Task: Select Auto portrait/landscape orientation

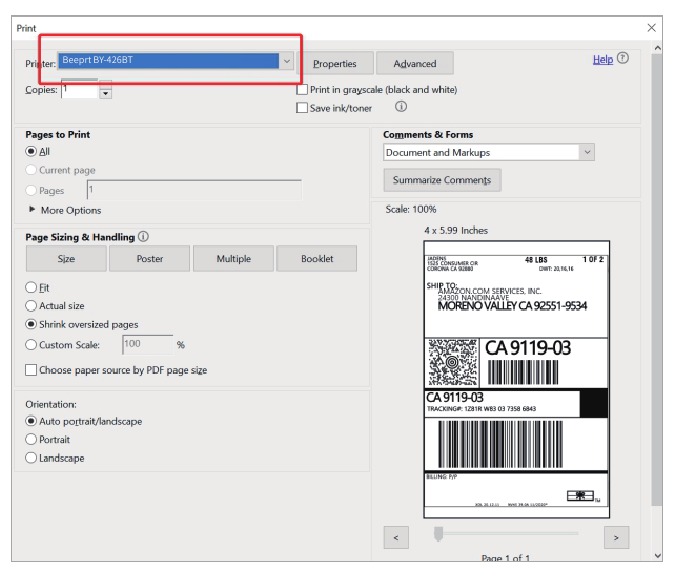Action: coord(31,421)
